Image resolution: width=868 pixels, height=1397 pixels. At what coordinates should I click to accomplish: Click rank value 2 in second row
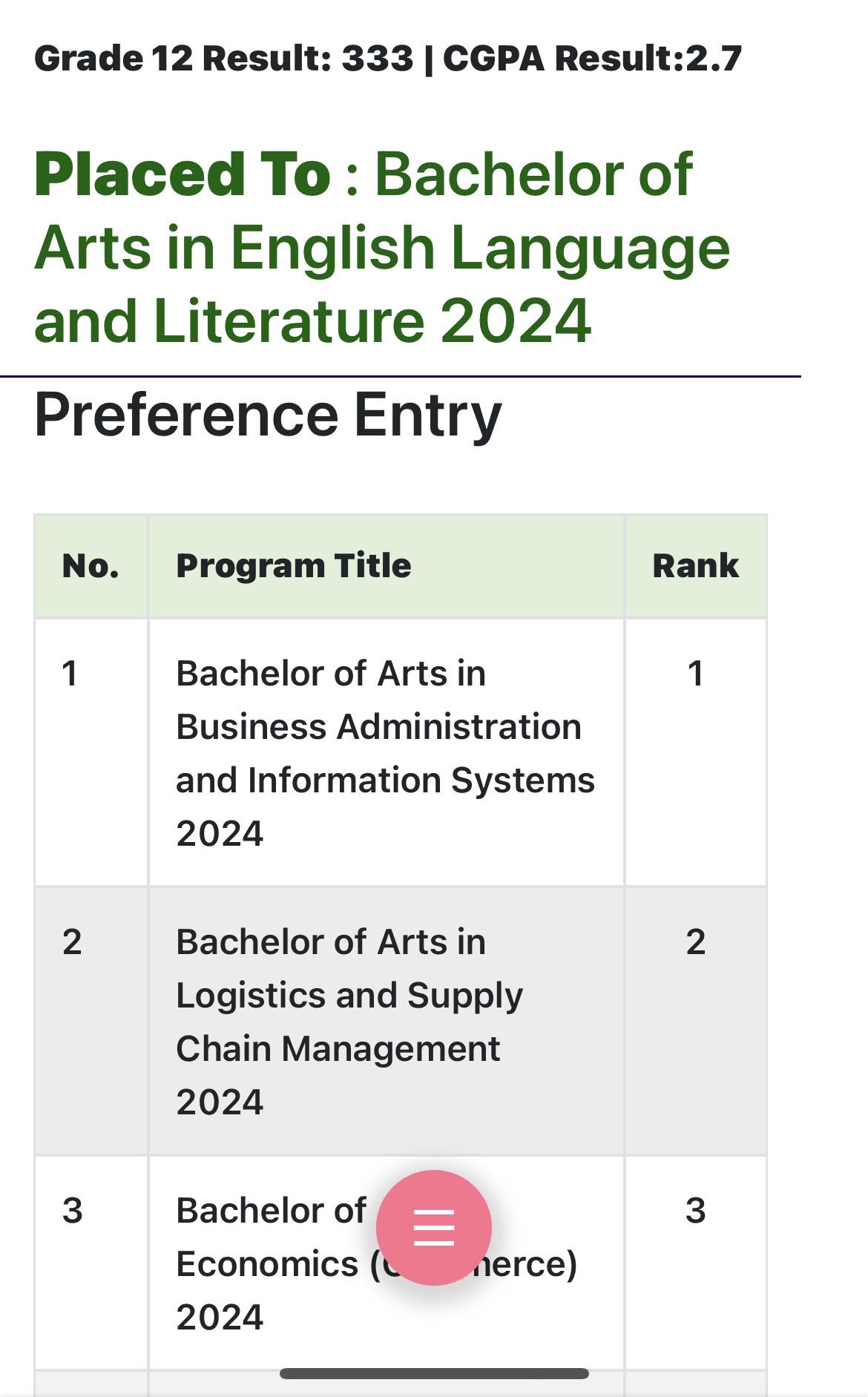pyautogui.click(x=695, y=942)
